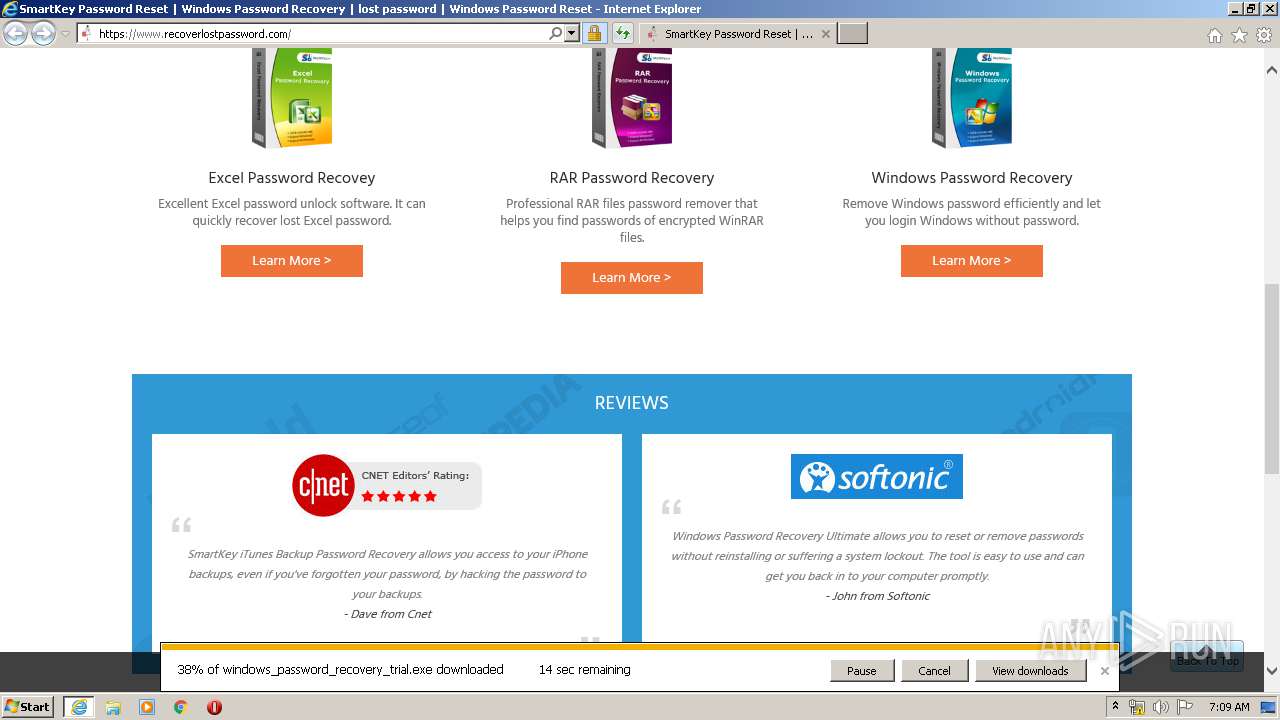1280x720 pixels.
Task: Click the Softonic review quote text
Action: tap(878, 556)
